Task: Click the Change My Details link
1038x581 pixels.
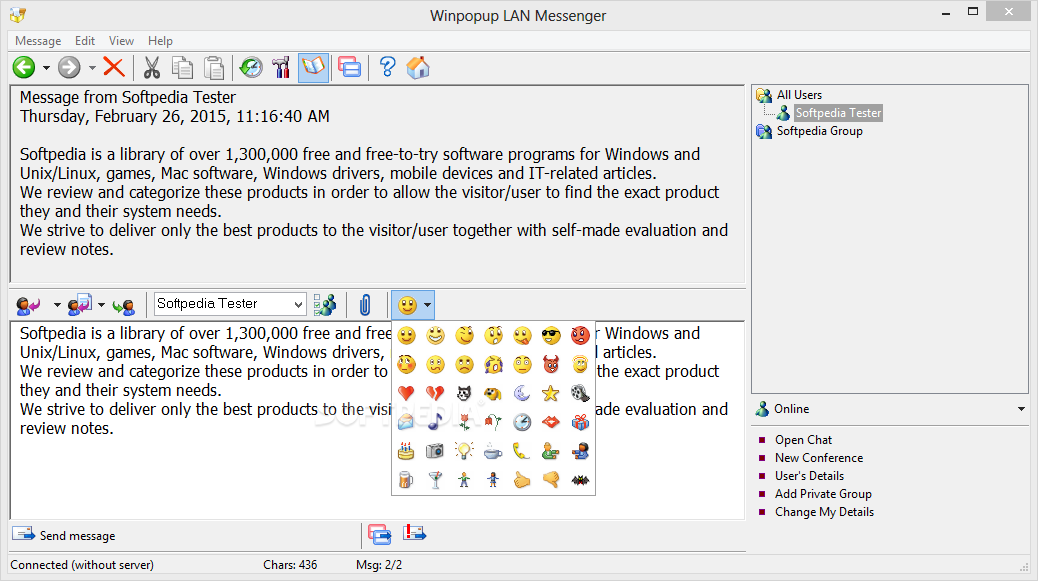Action: click(x=824, y=512)
